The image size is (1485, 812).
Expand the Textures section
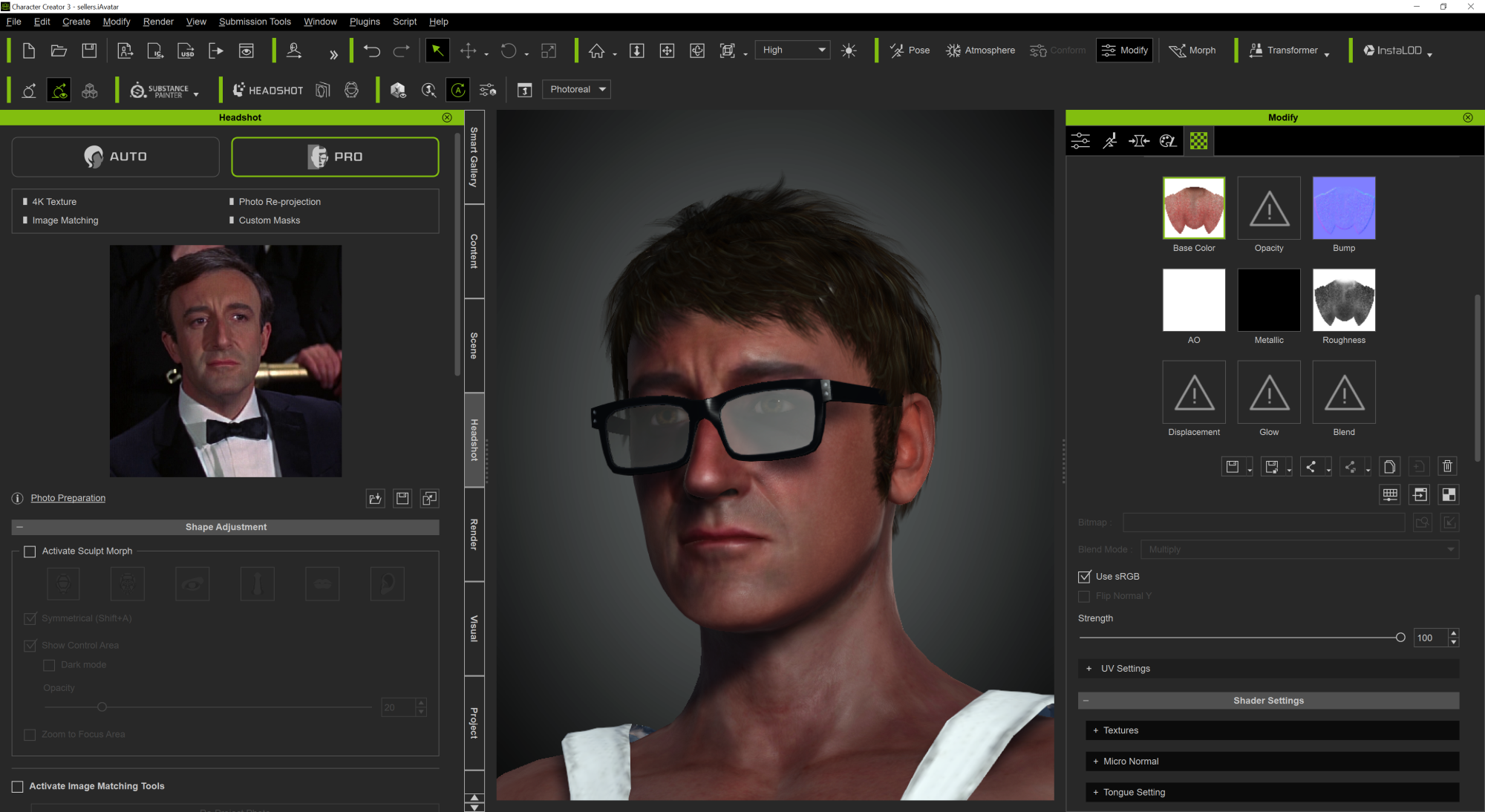pyautogui.click(x=1272, y=731)
